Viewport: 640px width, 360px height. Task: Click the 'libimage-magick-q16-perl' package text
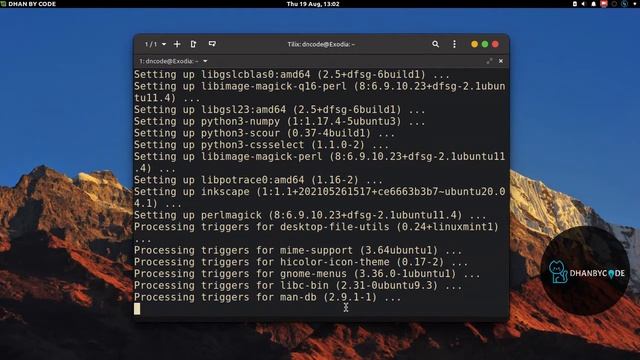(x=273, y=87)
